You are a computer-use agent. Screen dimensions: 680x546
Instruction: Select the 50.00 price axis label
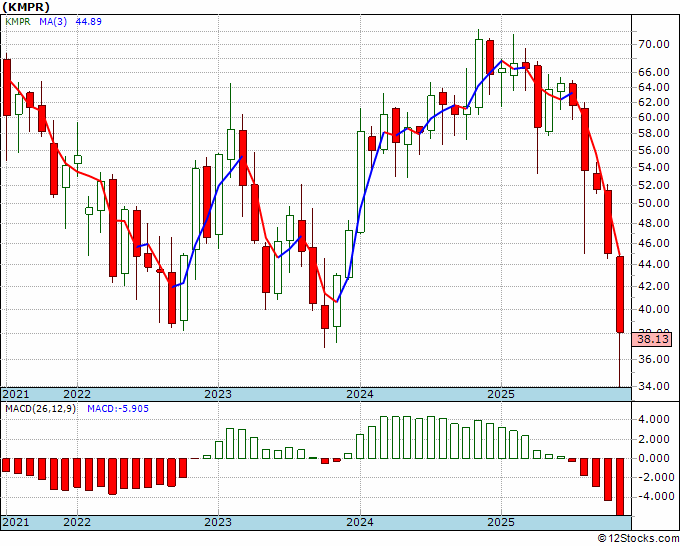[x=653, y=203]
